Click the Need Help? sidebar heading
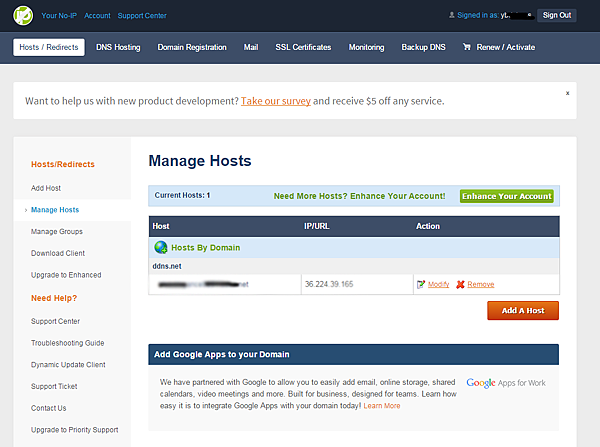The image size is (600, 447). [54, 298]
